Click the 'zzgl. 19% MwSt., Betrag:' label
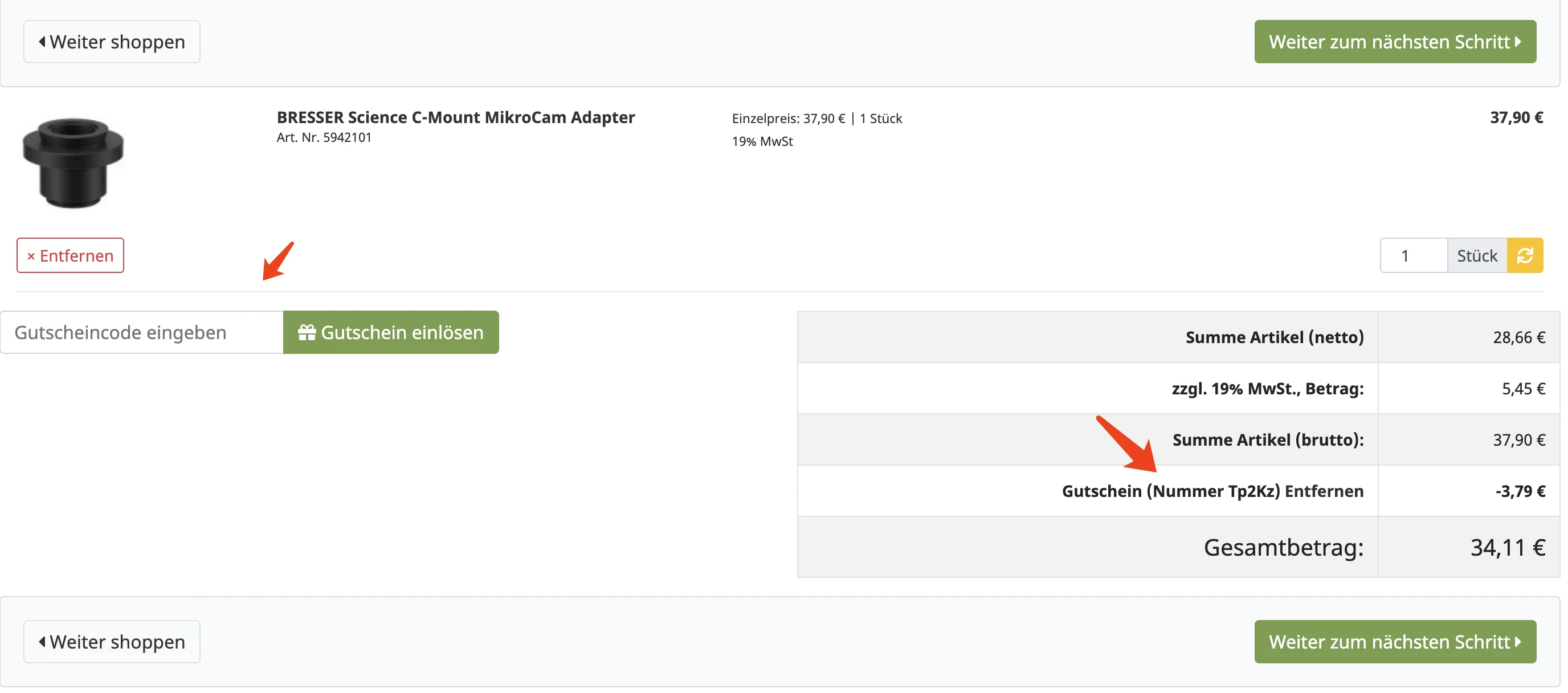Image resolution: width=1568 pixels, height=693 pixels. click(x=1268, y=388)
